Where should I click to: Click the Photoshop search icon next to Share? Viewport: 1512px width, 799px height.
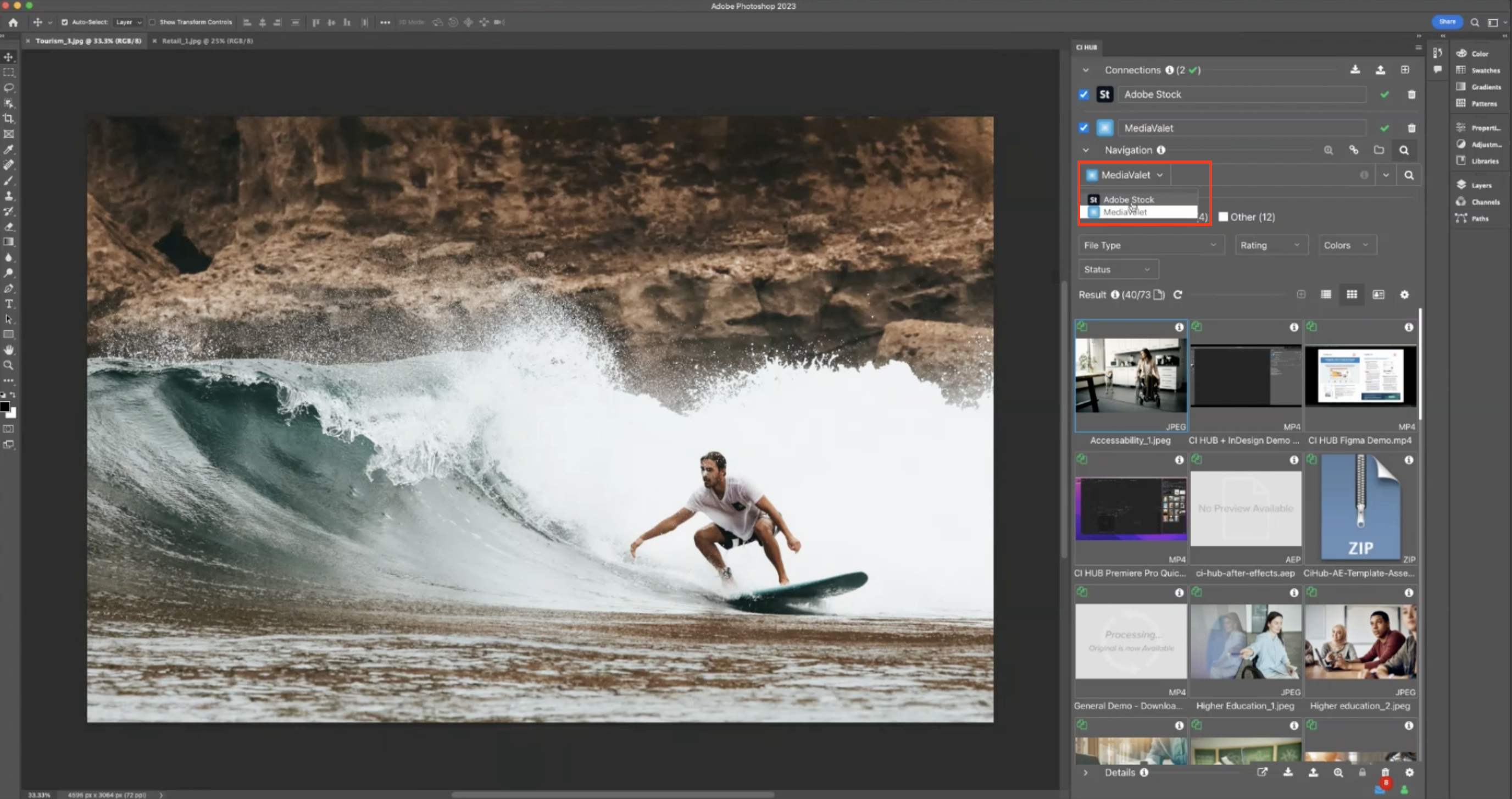coord(1475,23)
